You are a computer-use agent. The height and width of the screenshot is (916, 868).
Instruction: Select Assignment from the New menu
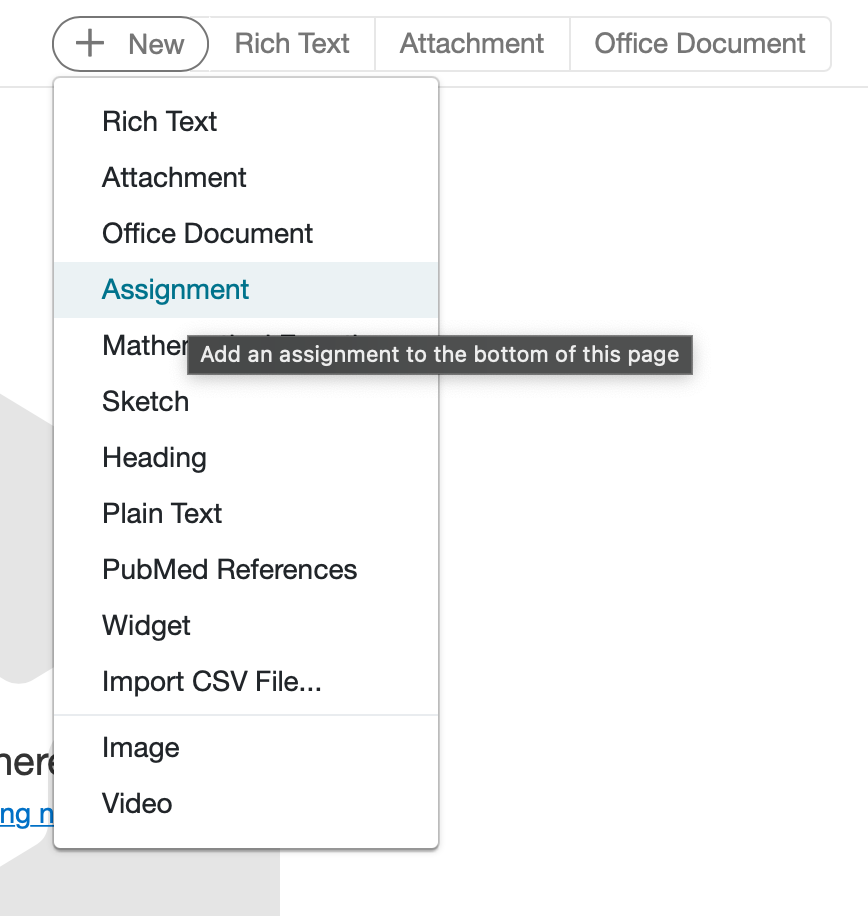click(175, 289)
